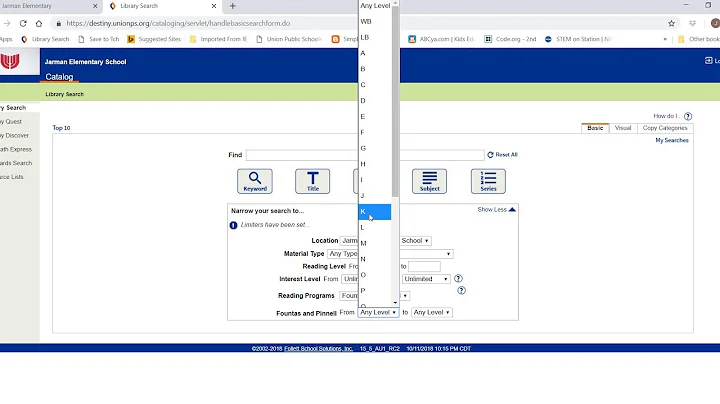Choose level D from the list
Image resolution: width=720 pixels, height=404 pixels.
coord(375,101)
